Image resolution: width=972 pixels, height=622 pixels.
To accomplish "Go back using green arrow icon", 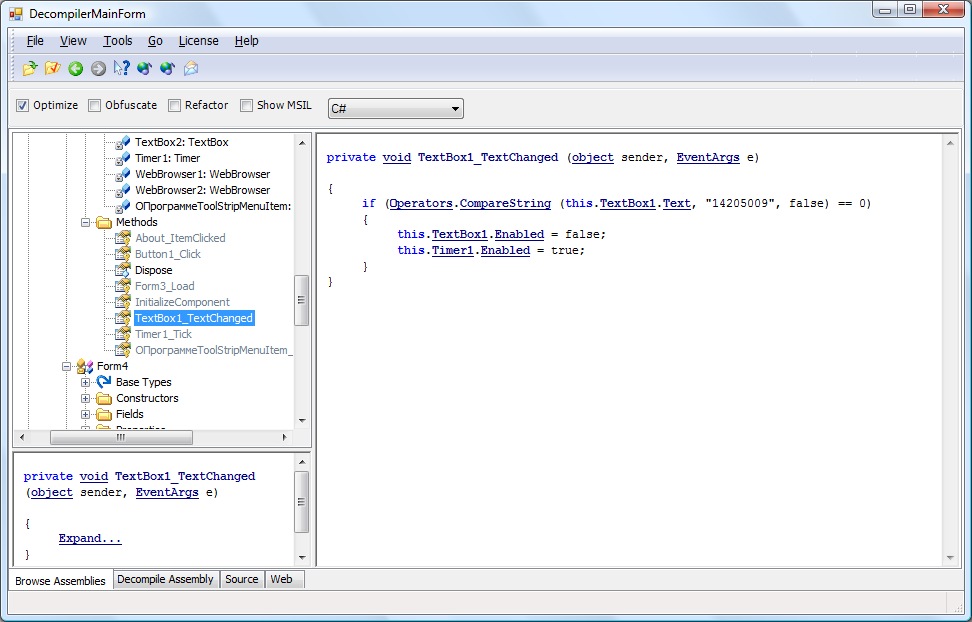I will click(76, 68).
